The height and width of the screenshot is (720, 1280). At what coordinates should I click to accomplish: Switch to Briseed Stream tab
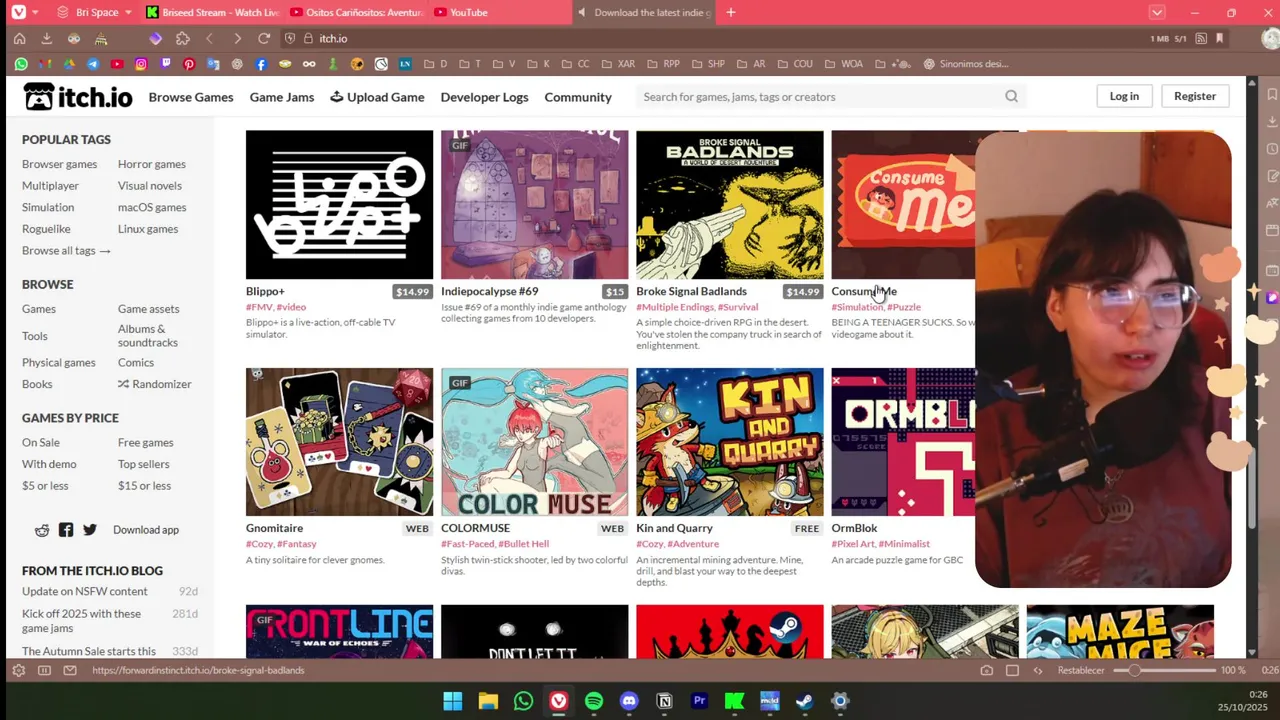212,12
